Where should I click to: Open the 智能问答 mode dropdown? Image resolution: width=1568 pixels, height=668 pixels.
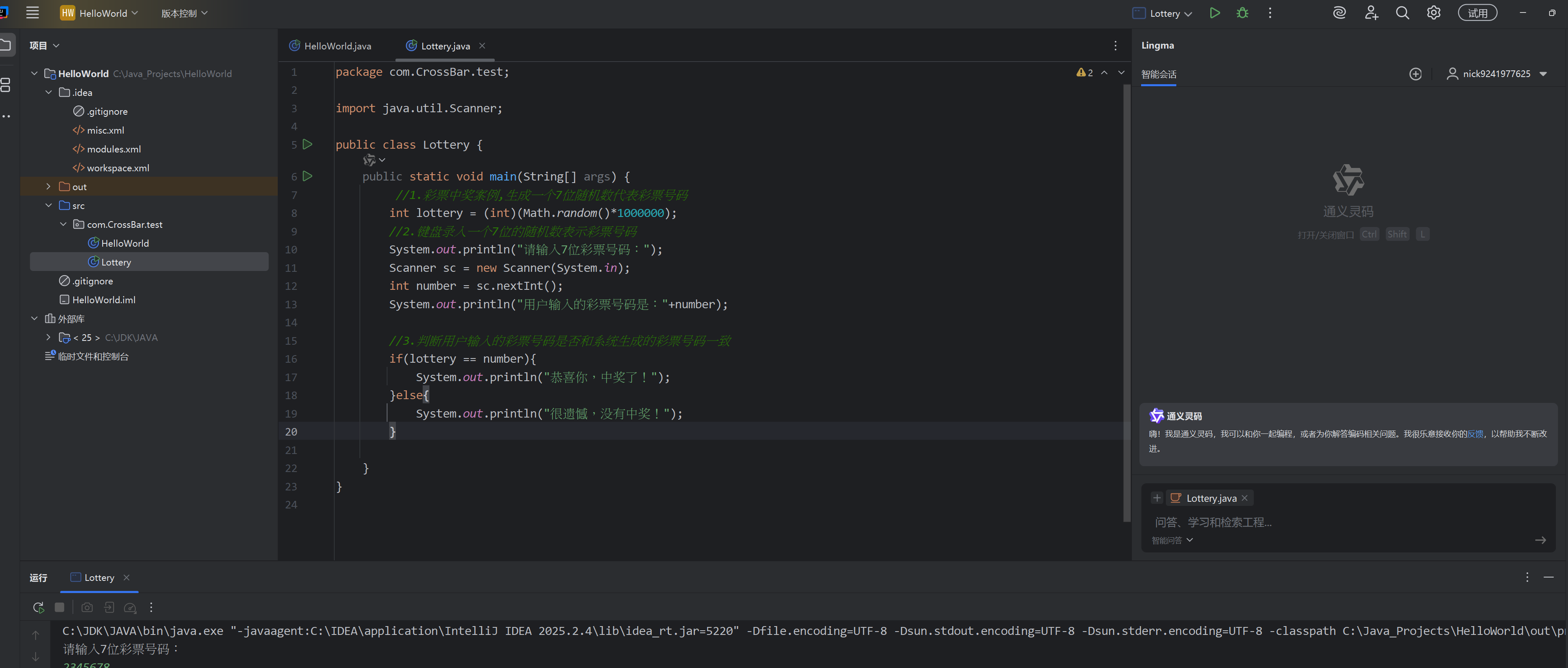tap(1172, 540)
